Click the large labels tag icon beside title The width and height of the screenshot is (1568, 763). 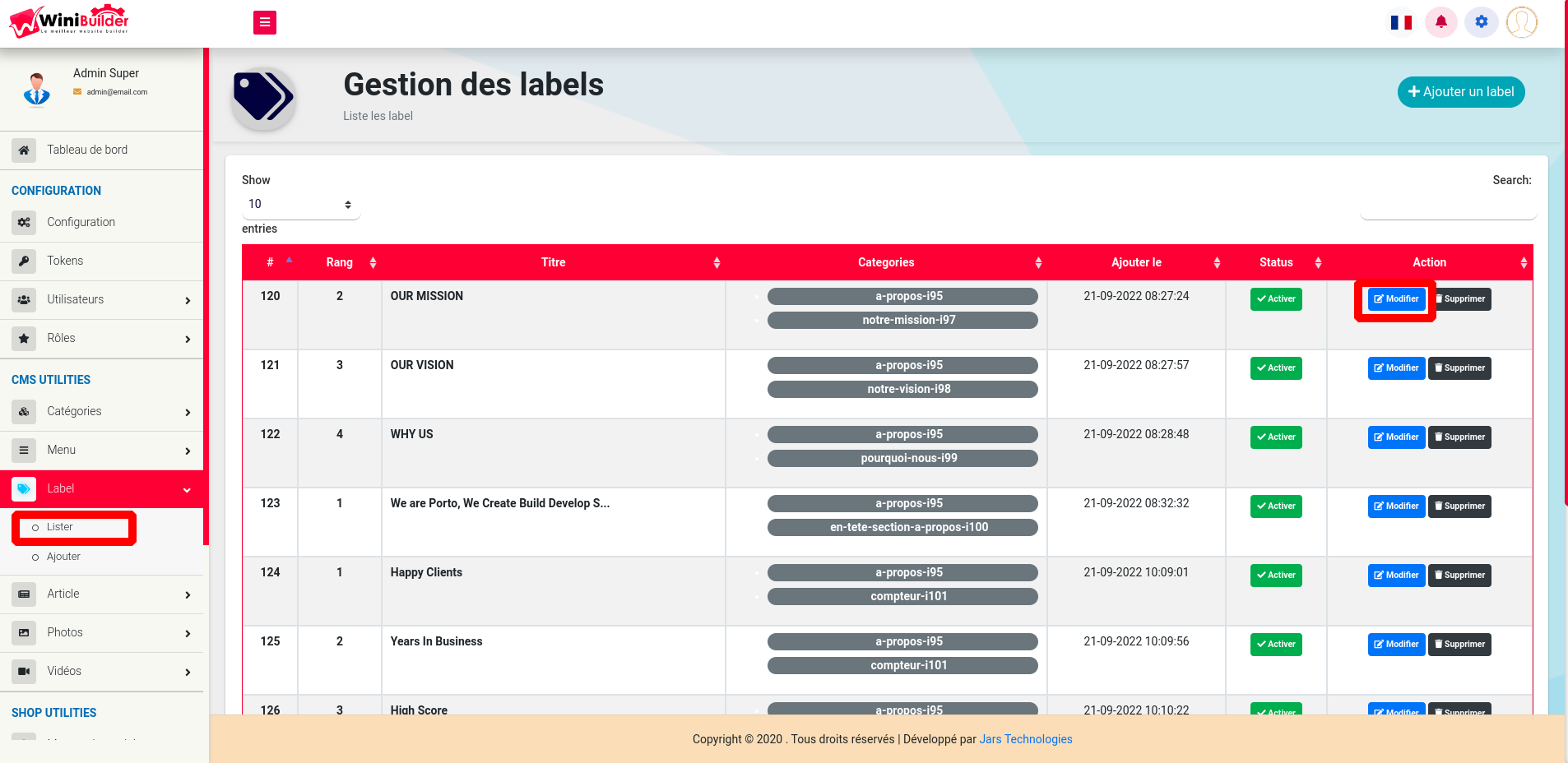tap(263, 98)
